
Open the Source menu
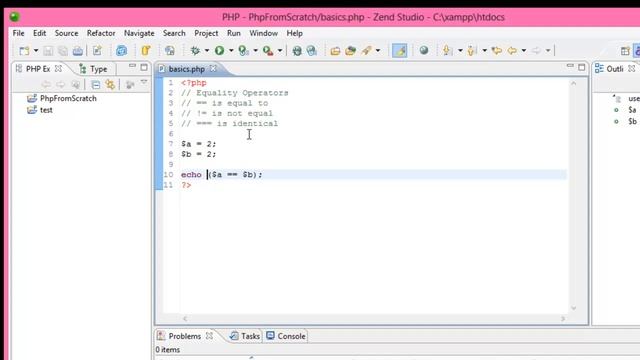[67, 33]
